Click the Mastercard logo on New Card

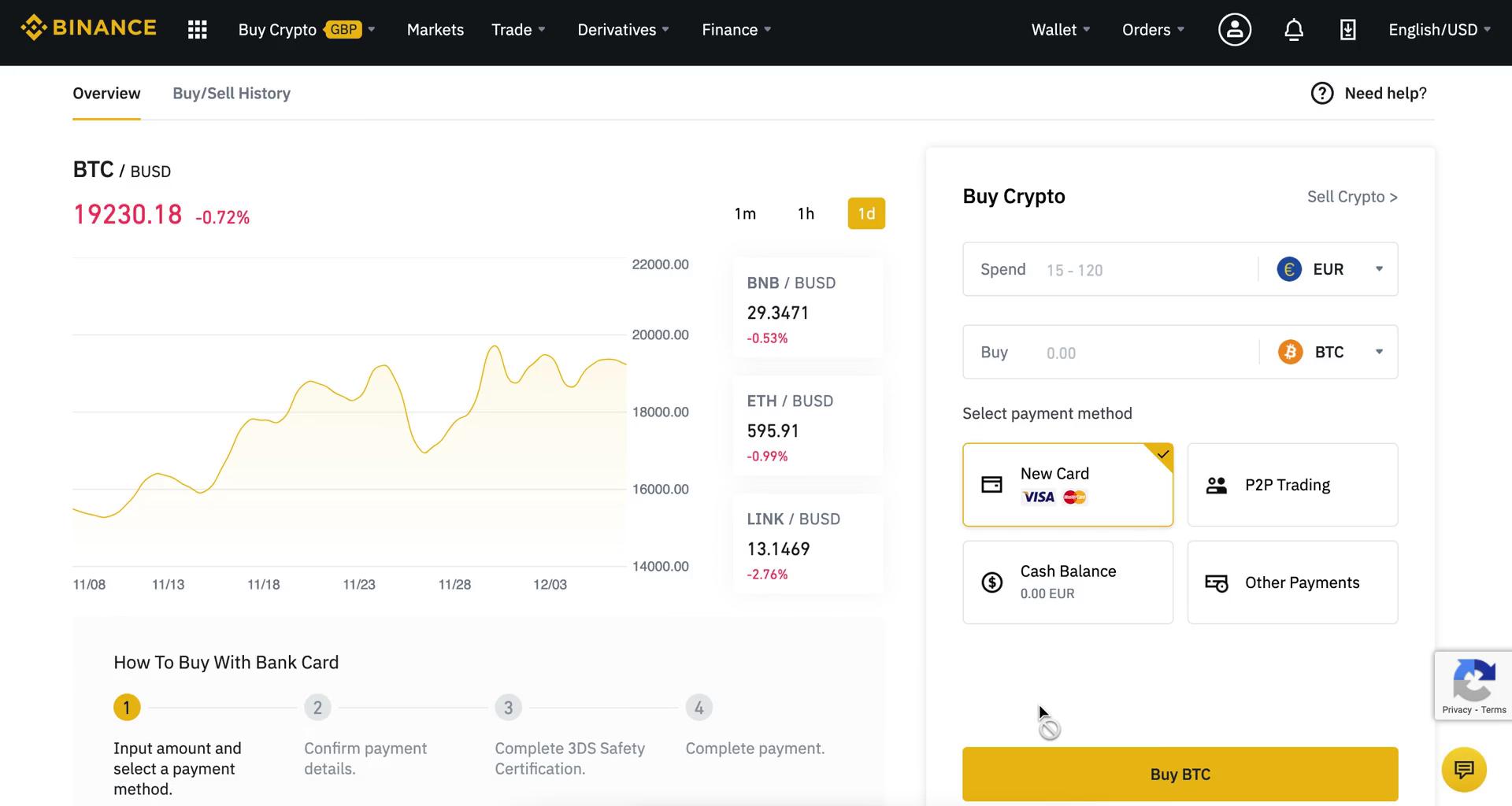click(x=1074, y=497)
